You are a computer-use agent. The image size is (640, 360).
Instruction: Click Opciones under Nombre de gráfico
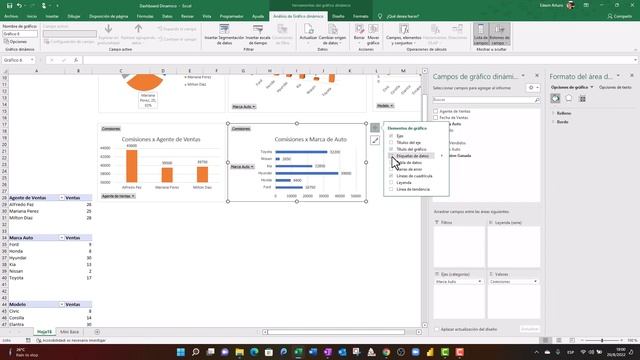click(16, 42)
